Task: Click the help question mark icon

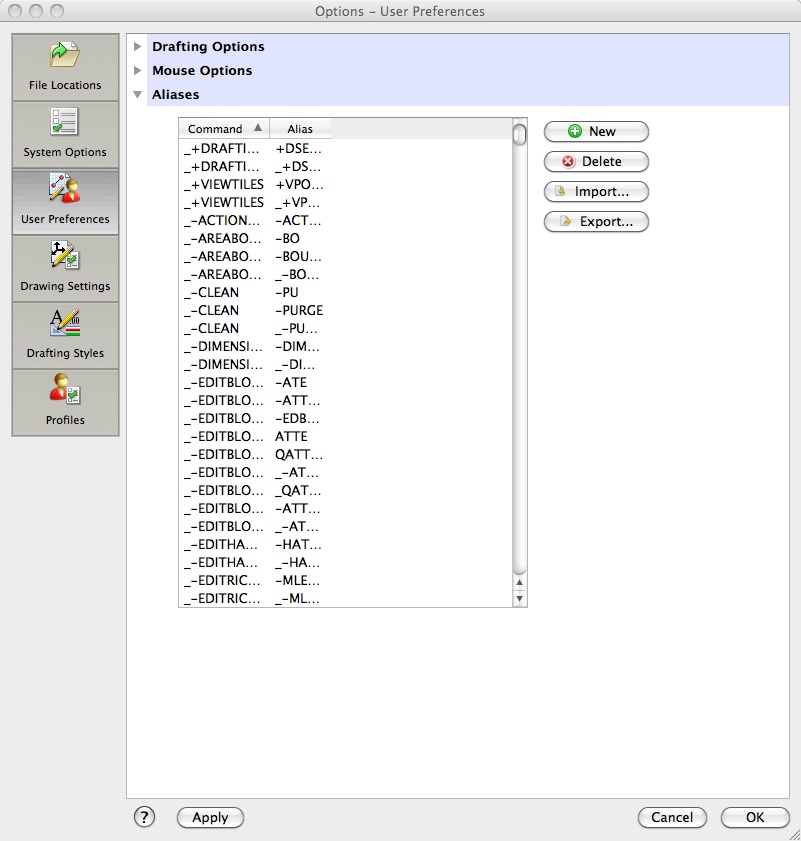Action: [144, 817]
